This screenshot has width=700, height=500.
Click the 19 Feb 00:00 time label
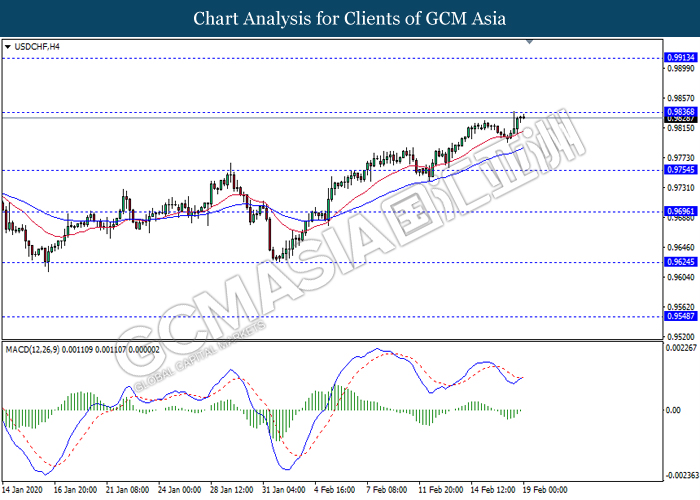pos(545,490)
